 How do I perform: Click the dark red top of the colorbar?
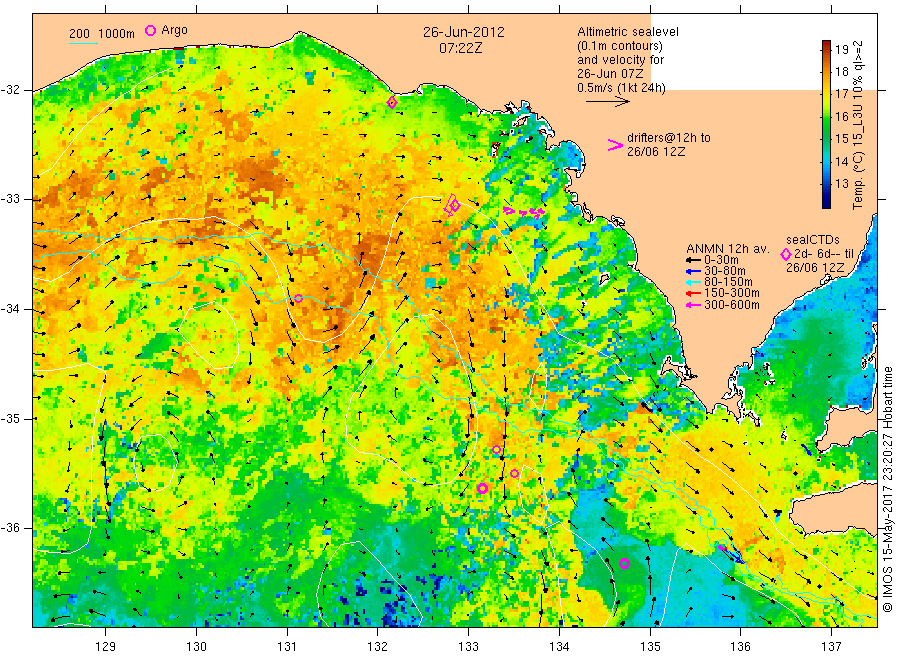(x=827, y=44)
